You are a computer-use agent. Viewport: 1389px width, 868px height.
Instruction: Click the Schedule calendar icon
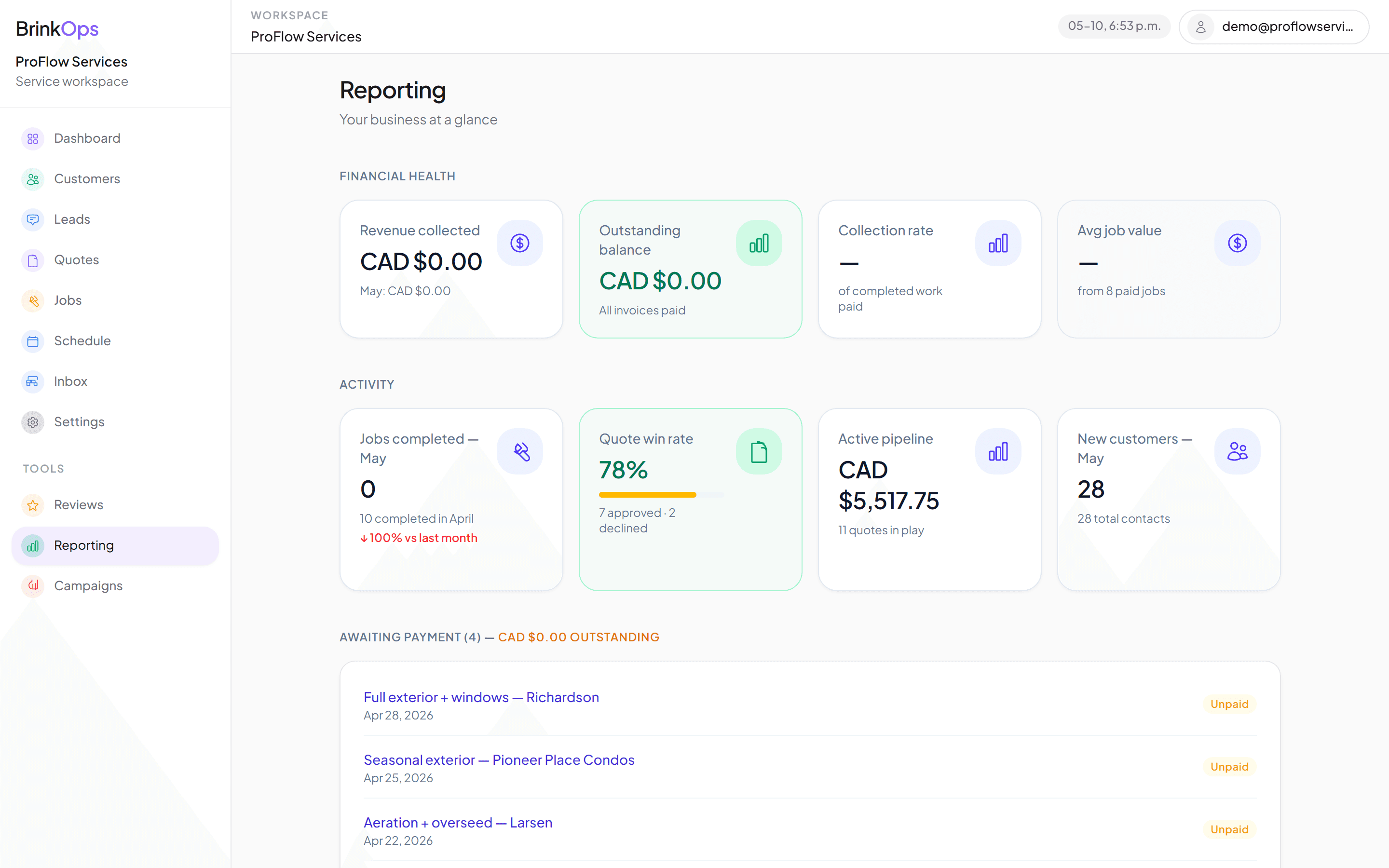point(33,341)
